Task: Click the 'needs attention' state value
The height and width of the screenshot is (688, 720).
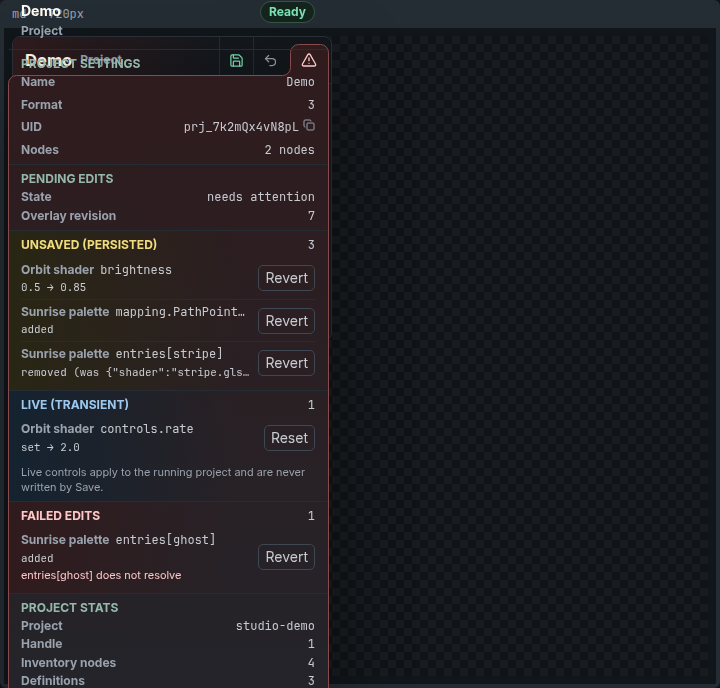Action: coord(260,197)
